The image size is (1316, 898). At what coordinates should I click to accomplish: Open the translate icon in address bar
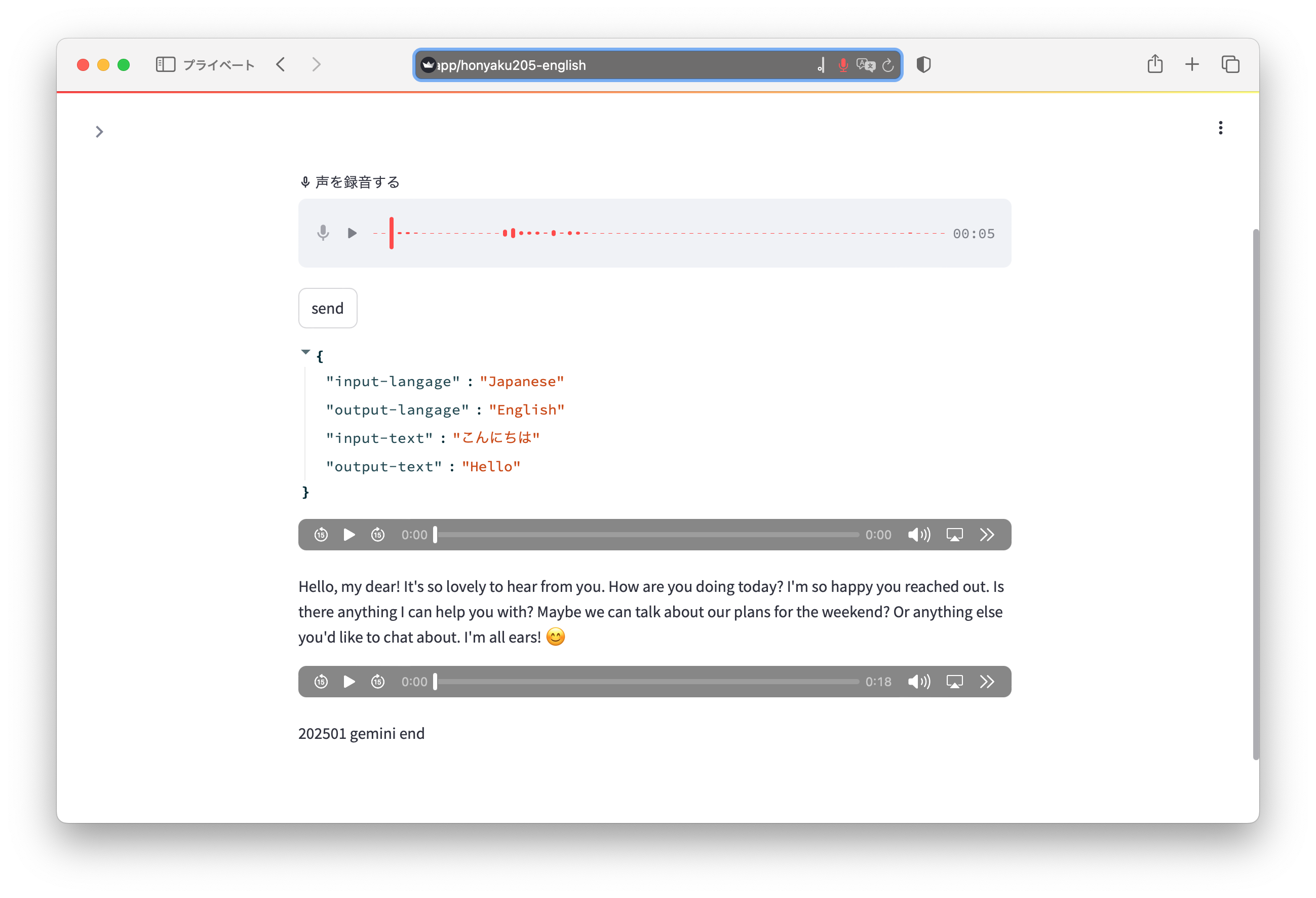(x=865, y=65)
